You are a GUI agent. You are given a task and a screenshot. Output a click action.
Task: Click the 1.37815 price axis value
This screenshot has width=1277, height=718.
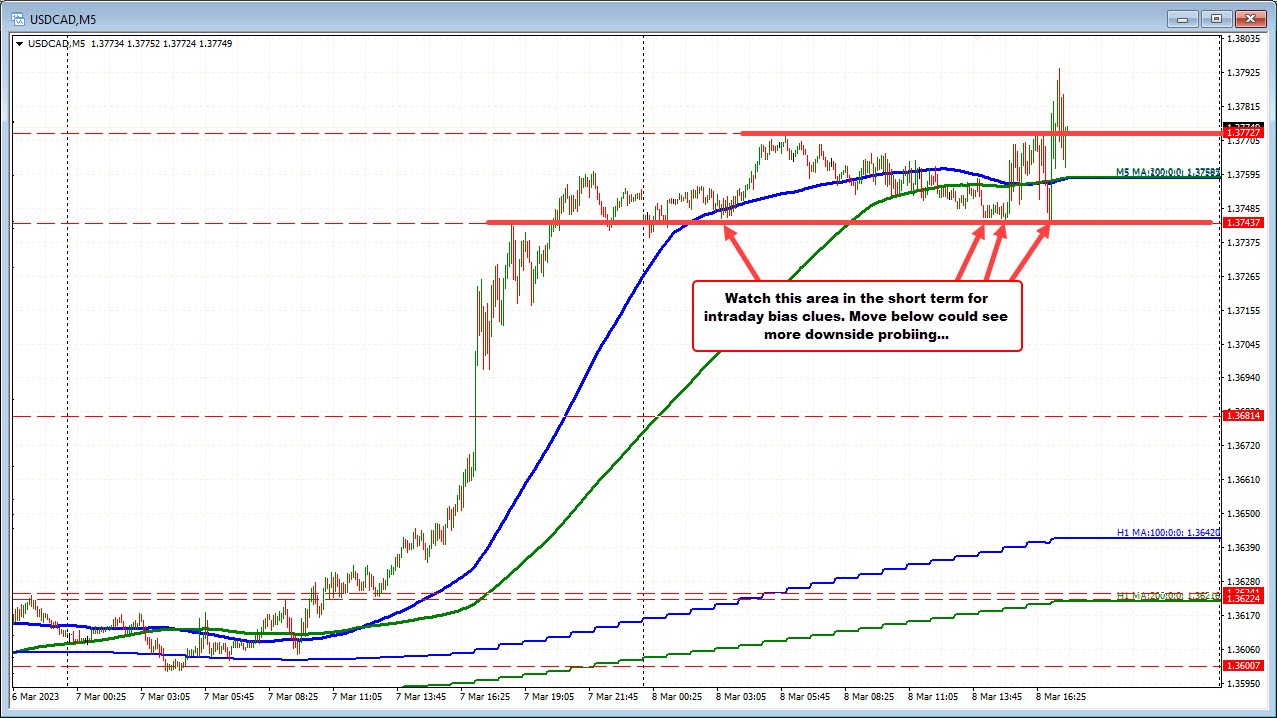1243,107
